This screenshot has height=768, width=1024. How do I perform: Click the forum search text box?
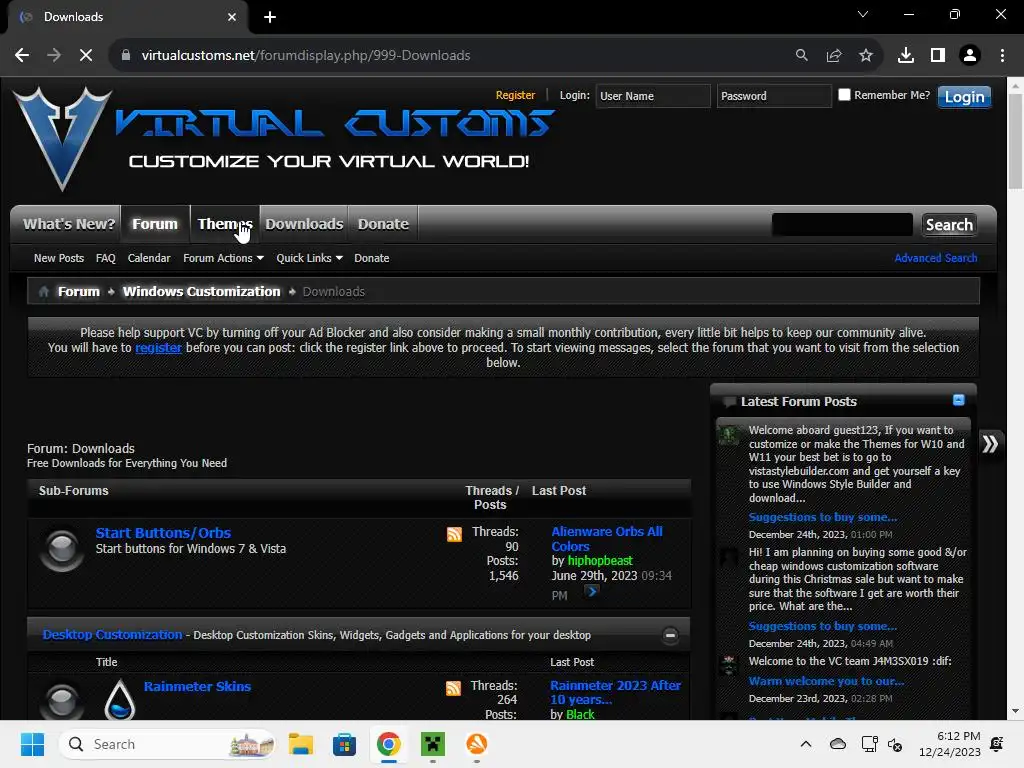(x=842, y=225)
